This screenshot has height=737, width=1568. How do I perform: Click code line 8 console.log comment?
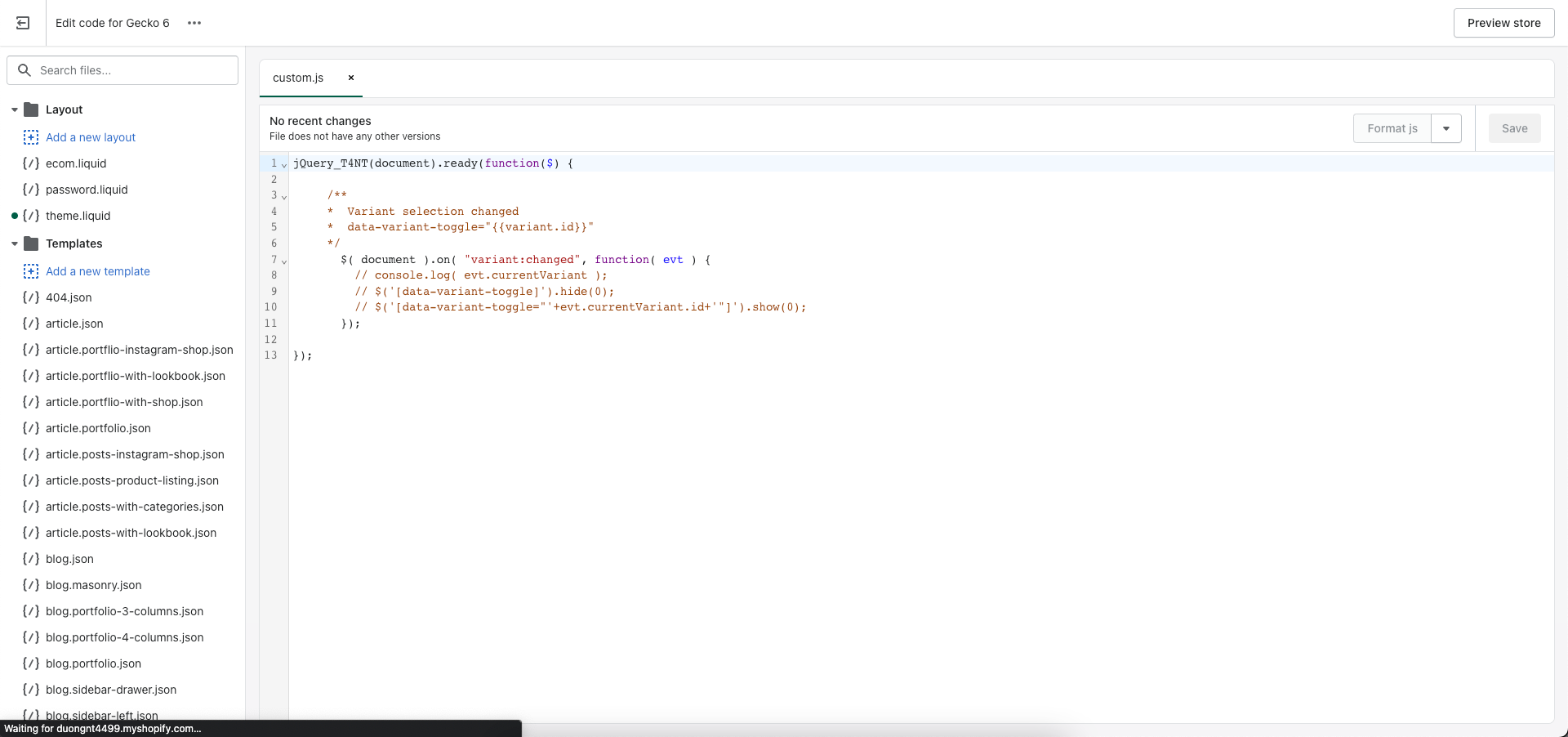coord(481,275)
